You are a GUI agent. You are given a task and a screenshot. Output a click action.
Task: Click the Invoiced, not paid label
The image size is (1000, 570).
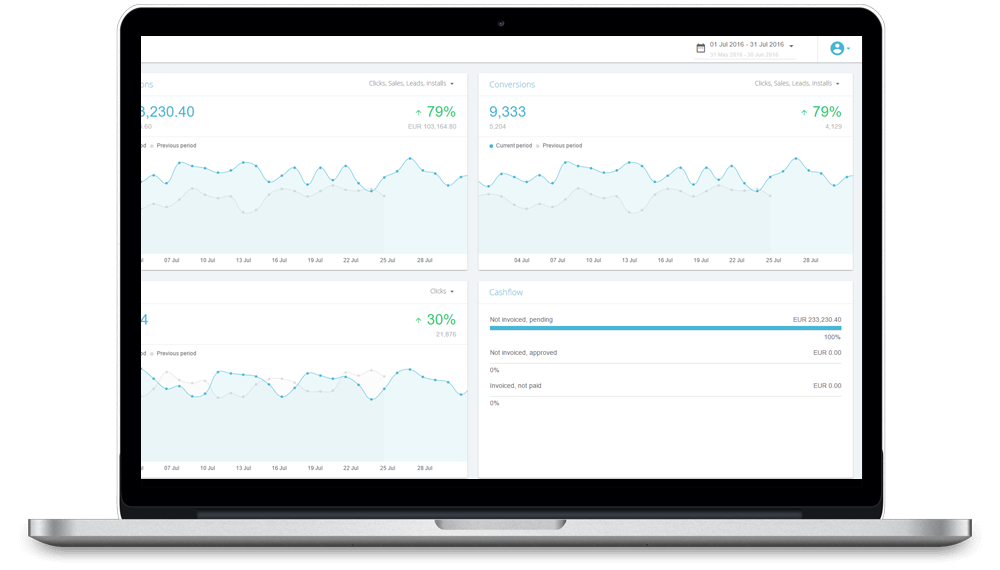pos(515,386)
